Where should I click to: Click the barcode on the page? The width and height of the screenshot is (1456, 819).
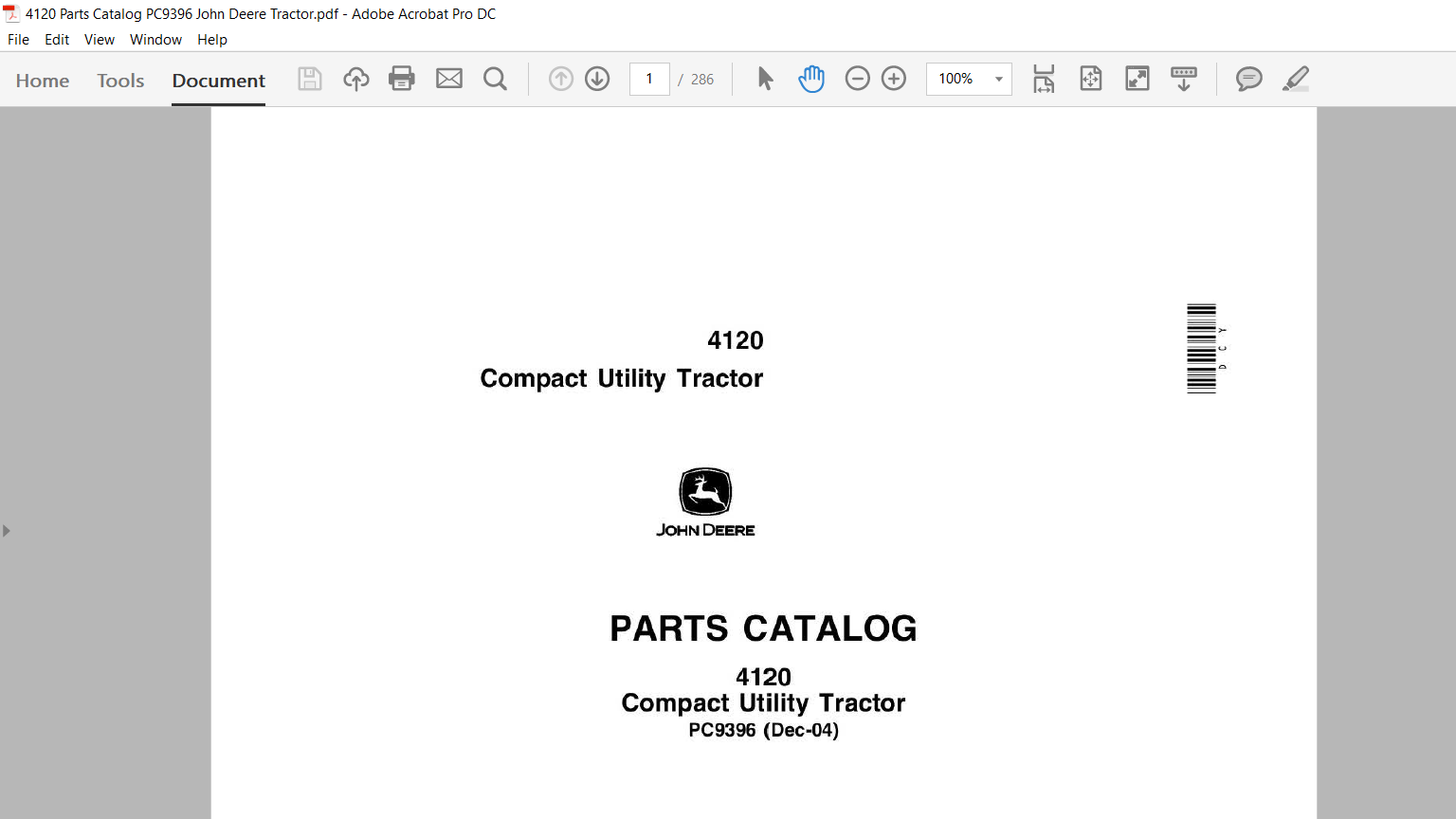(x=1202, y=349)
